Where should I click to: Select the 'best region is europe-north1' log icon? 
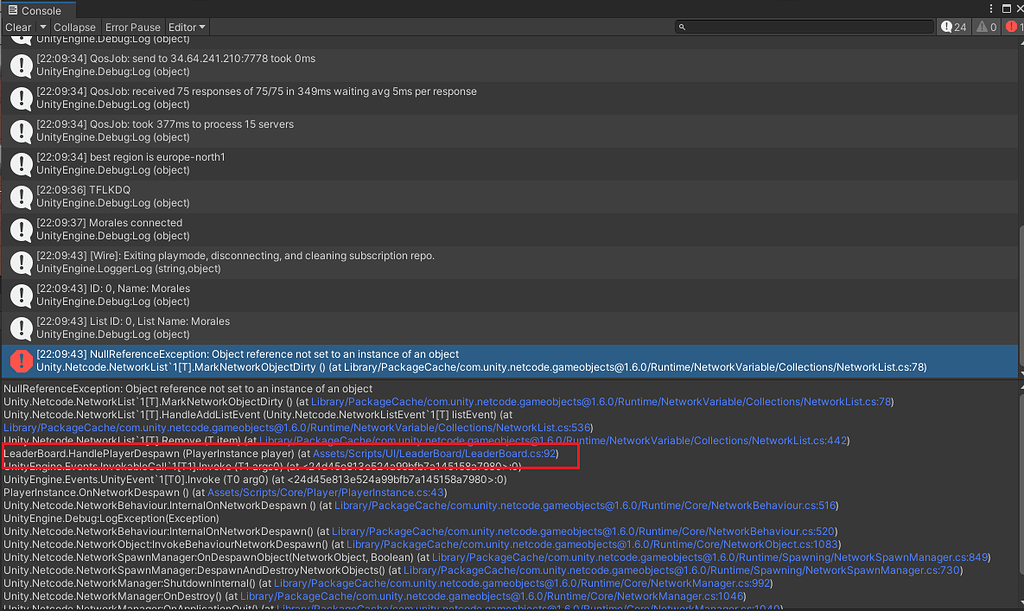pyautogui.click(x=21, y=164)
